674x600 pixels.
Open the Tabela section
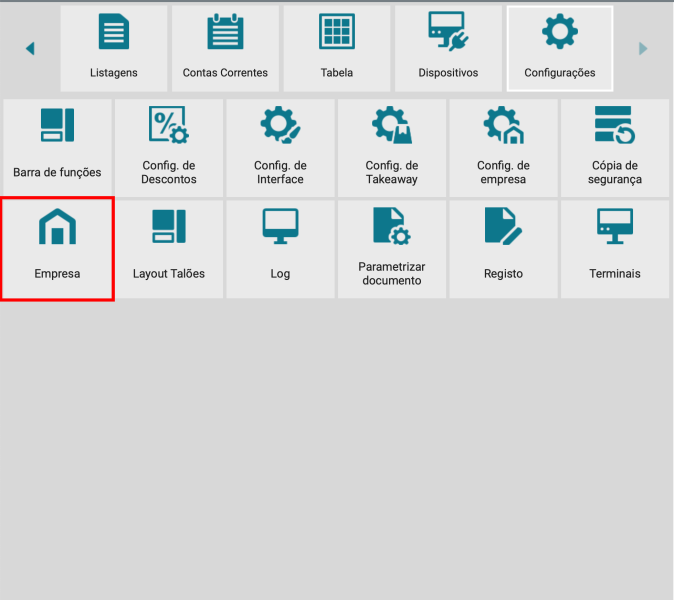(x=336, y=48)
